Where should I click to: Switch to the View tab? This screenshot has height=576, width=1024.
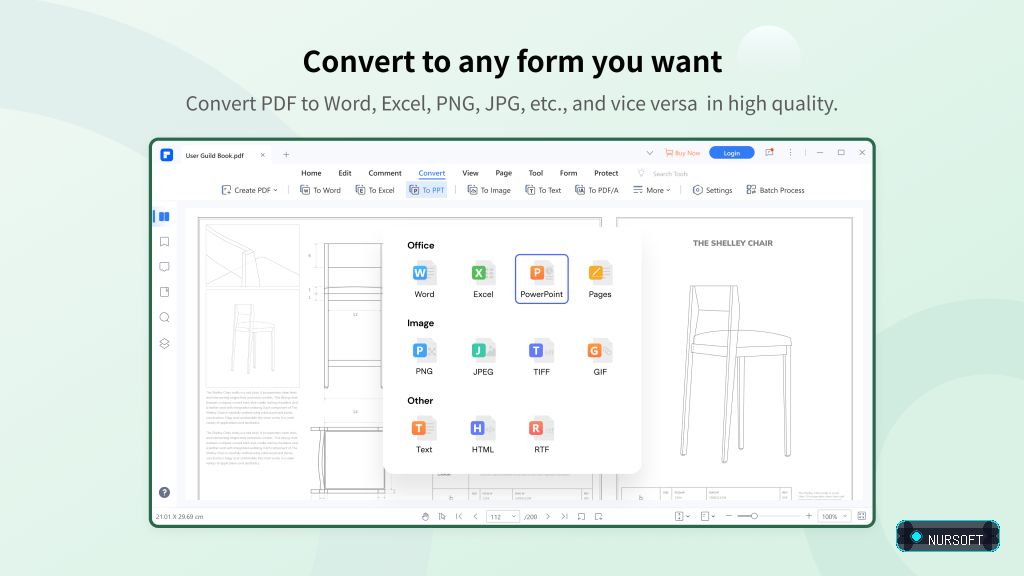click(x=470, y=173)
